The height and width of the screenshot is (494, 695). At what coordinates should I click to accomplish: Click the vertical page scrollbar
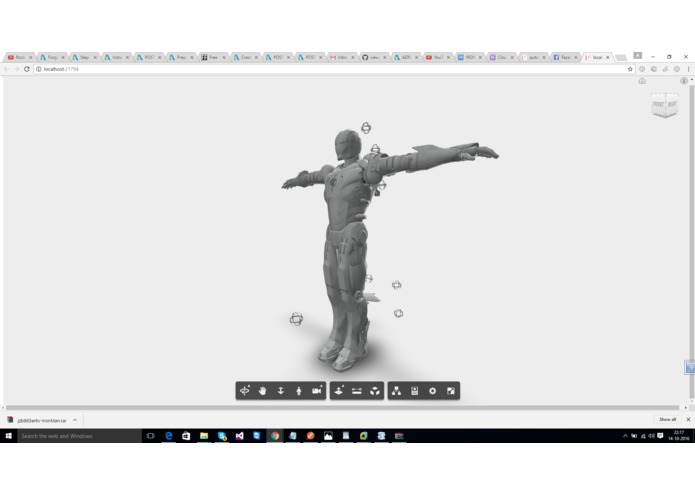691,241
